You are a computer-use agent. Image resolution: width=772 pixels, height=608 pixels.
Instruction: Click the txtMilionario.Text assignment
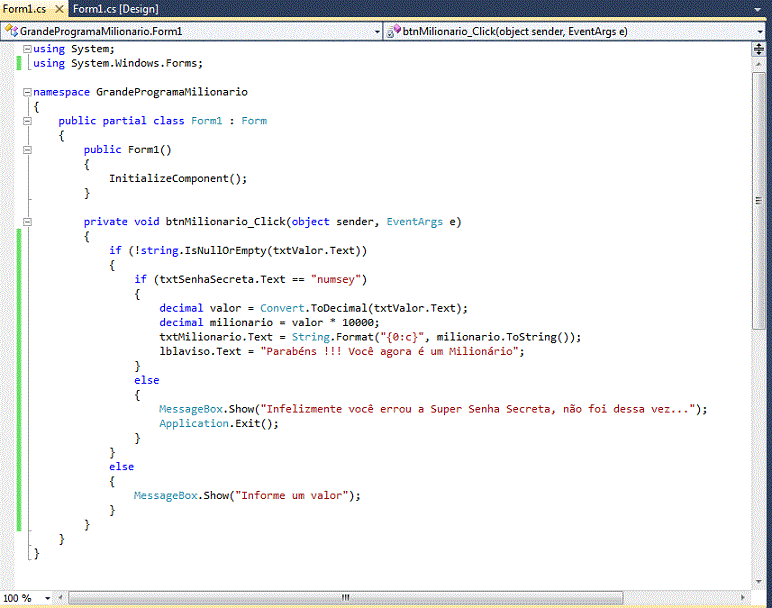(x=370, y=337)
